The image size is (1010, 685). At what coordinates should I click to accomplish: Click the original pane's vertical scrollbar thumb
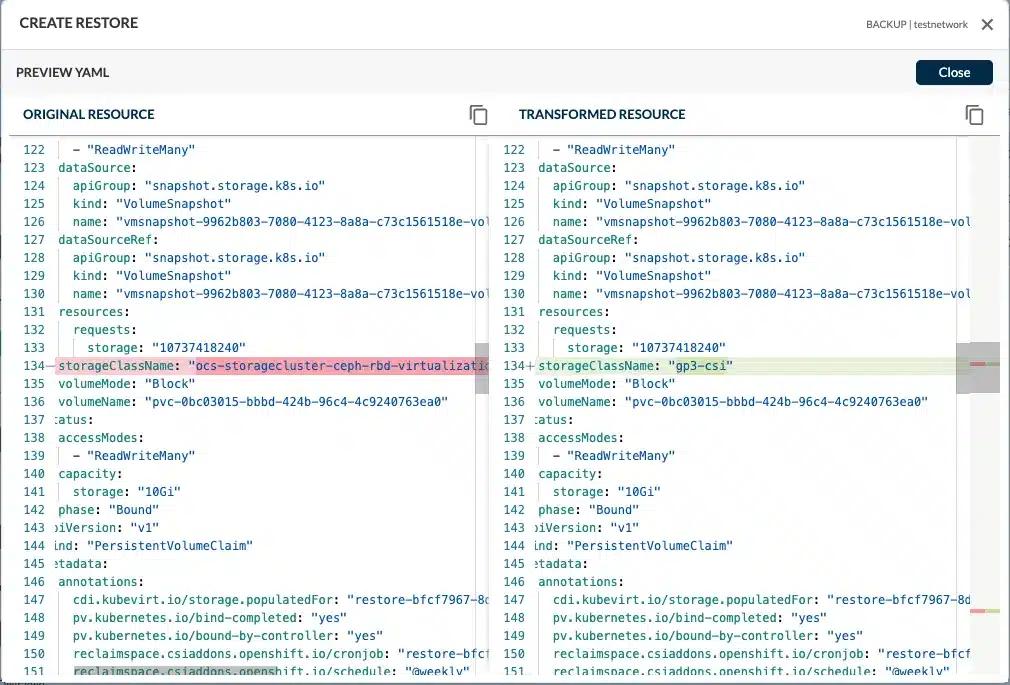[481, 366]
